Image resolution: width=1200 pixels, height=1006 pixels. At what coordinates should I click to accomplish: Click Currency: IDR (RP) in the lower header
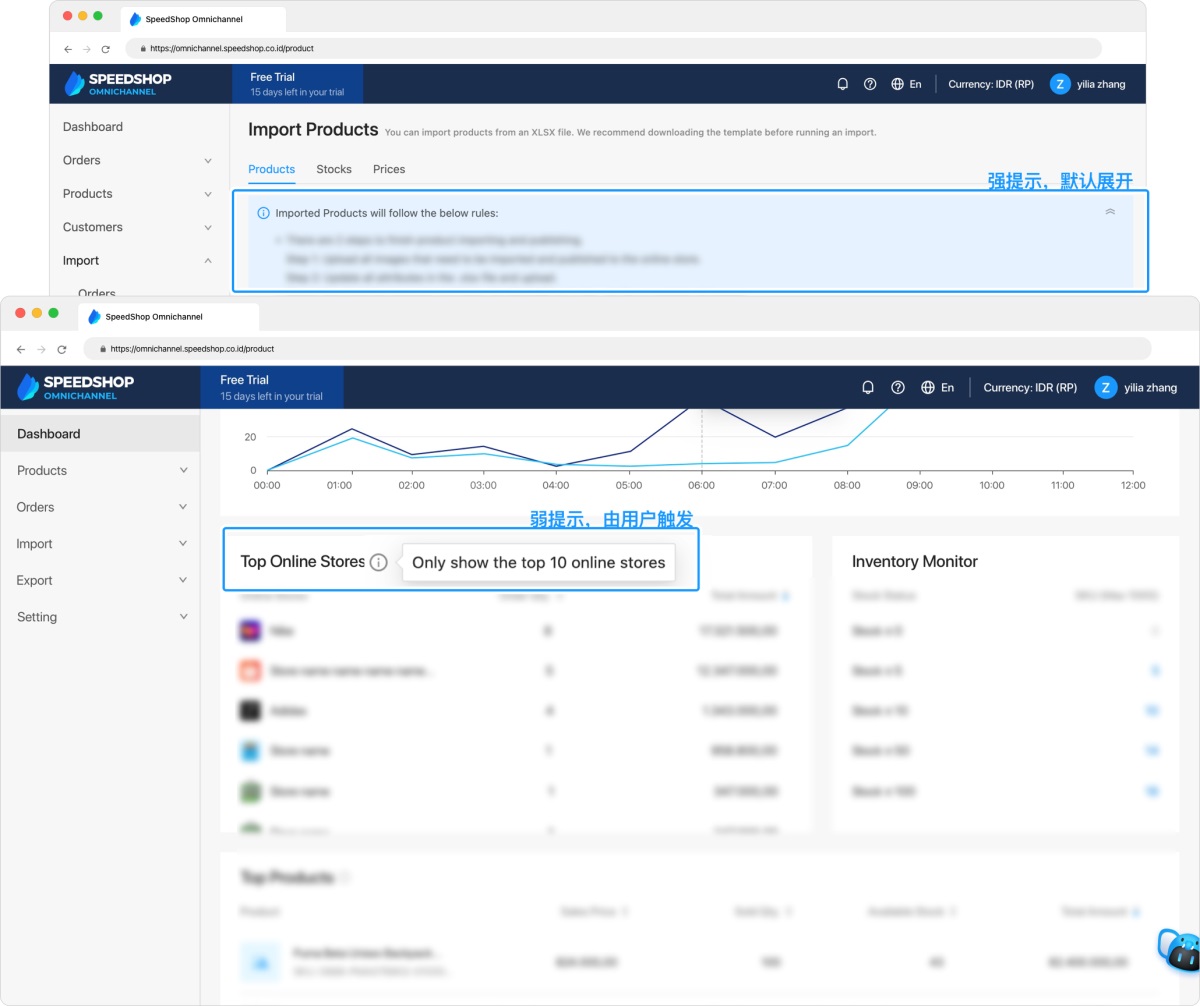[x=1030, y=387]
